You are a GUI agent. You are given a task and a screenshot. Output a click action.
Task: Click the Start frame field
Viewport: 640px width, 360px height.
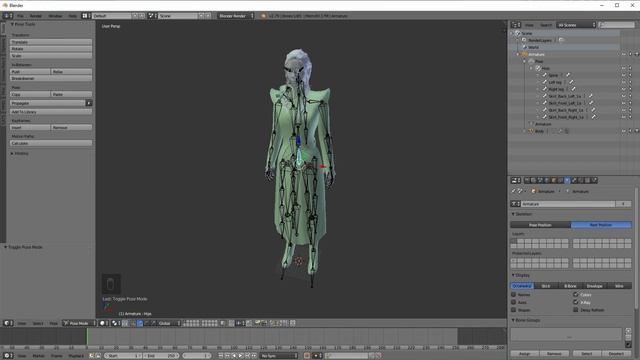pos(123,356)
